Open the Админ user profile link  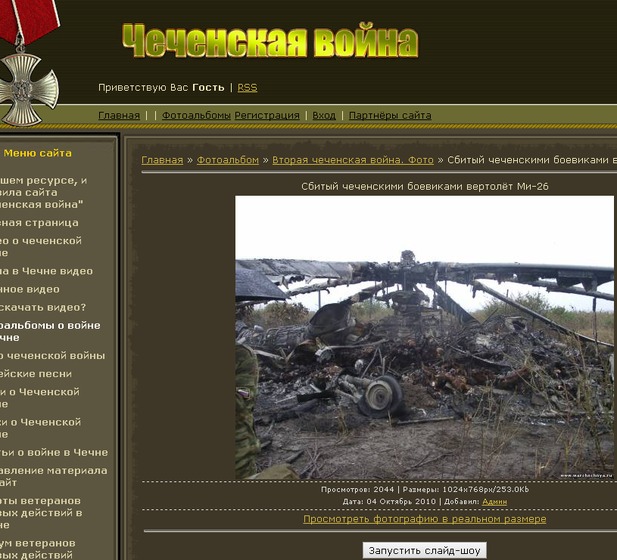click(495, 502)
